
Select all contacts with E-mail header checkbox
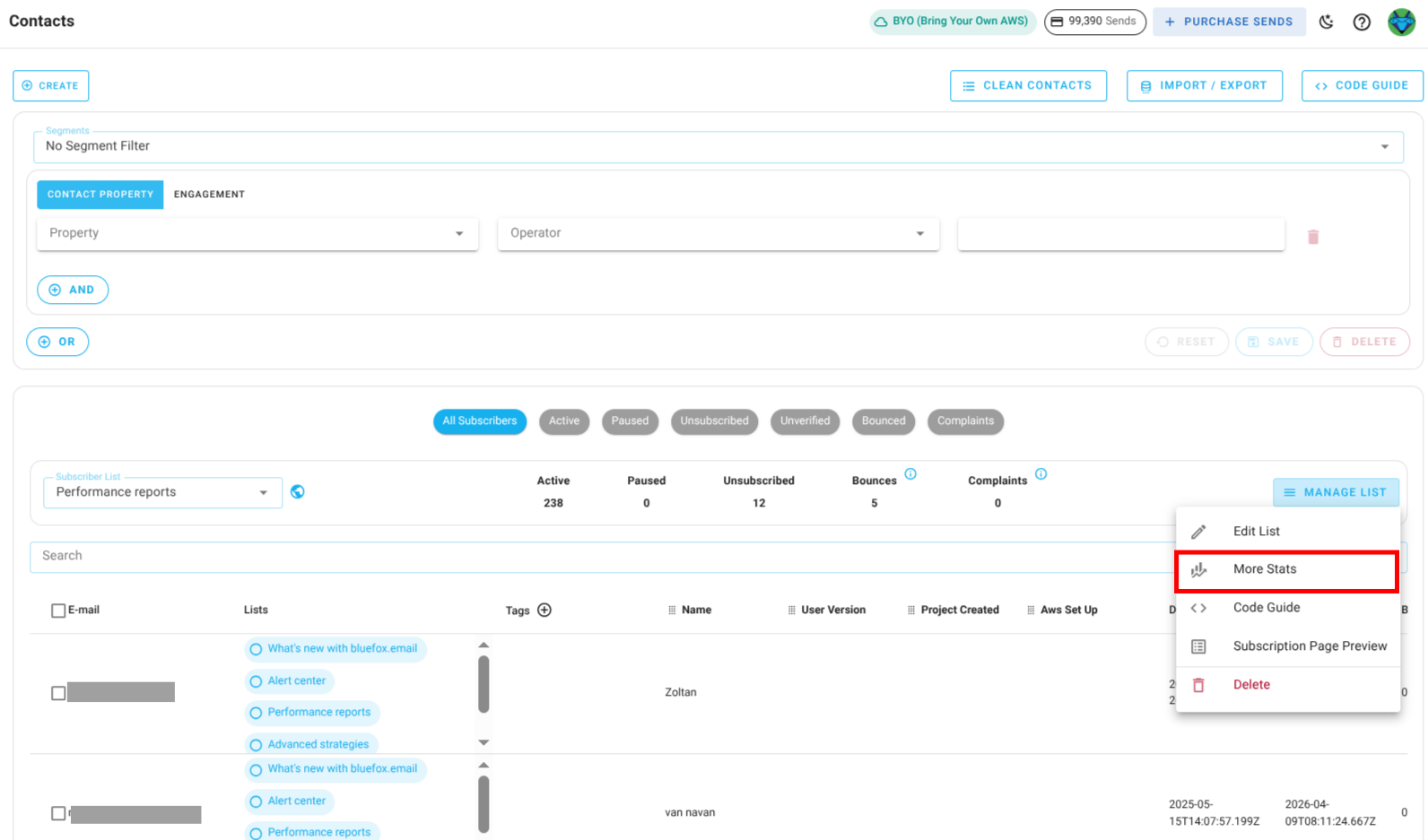pos(58,611)
